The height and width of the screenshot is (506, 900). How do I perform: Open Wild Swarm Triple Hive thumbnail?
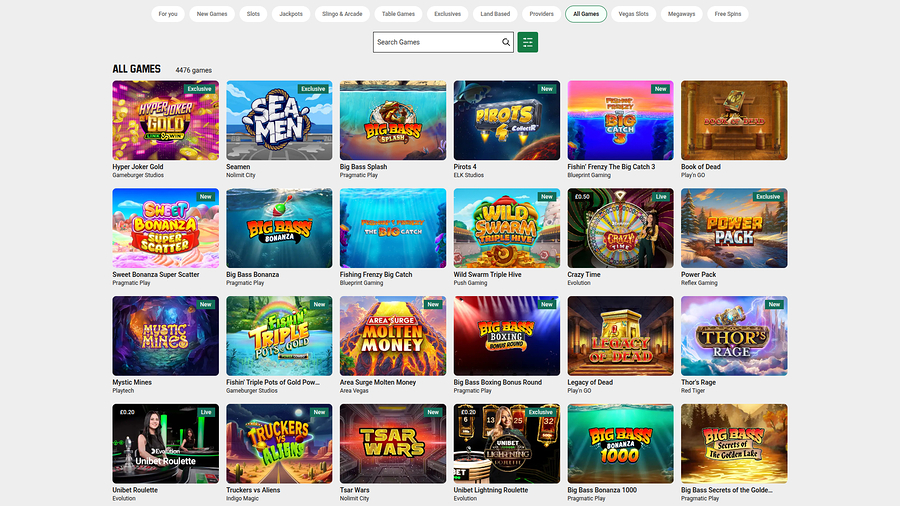506,228
